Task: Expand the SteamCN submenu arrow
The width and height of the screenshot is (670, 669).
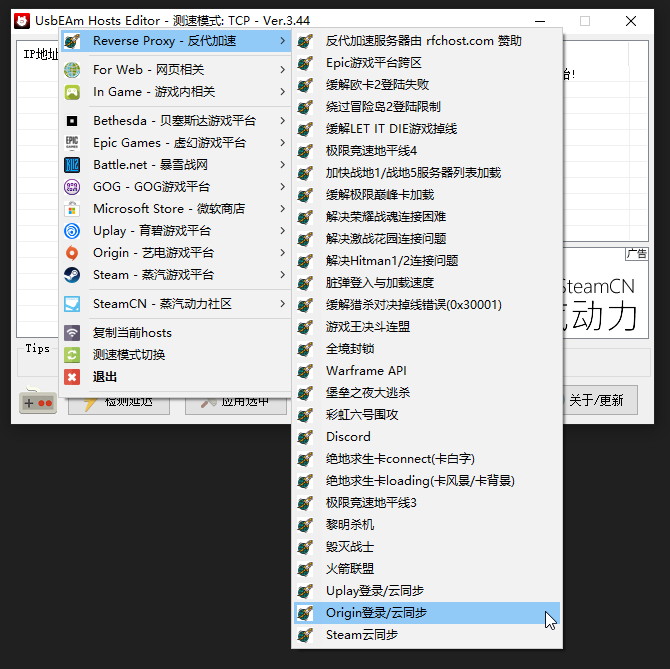Action: tap(282, 304)
